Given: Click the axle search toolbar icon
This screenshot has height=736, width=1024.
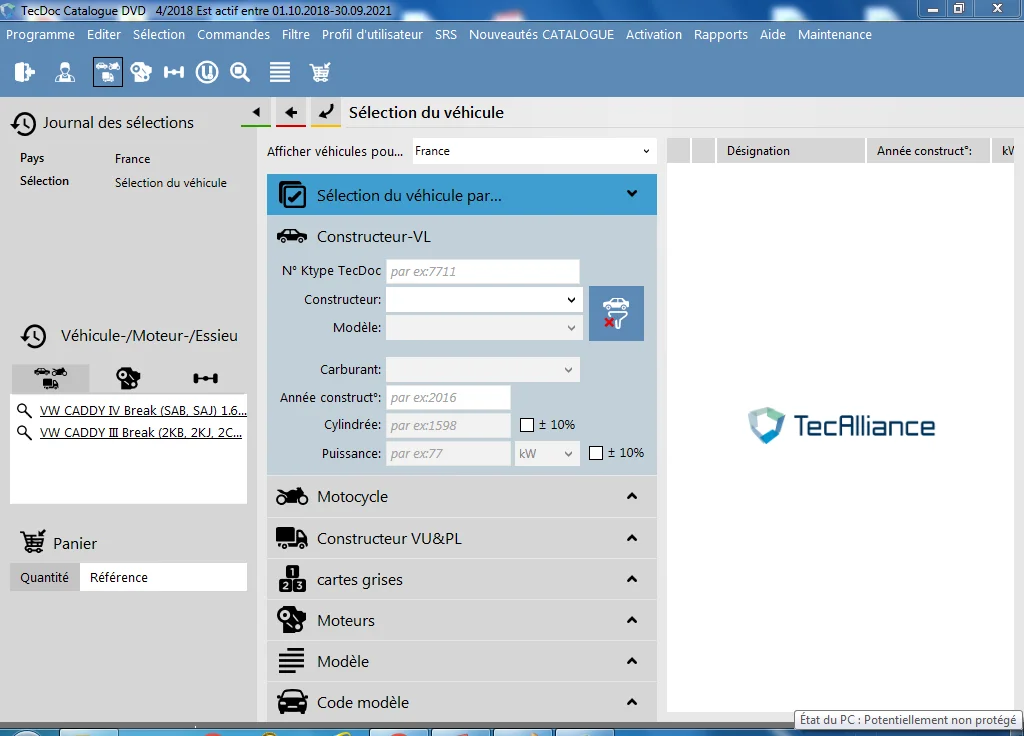Looking at the screenshot, I should 174,72.
